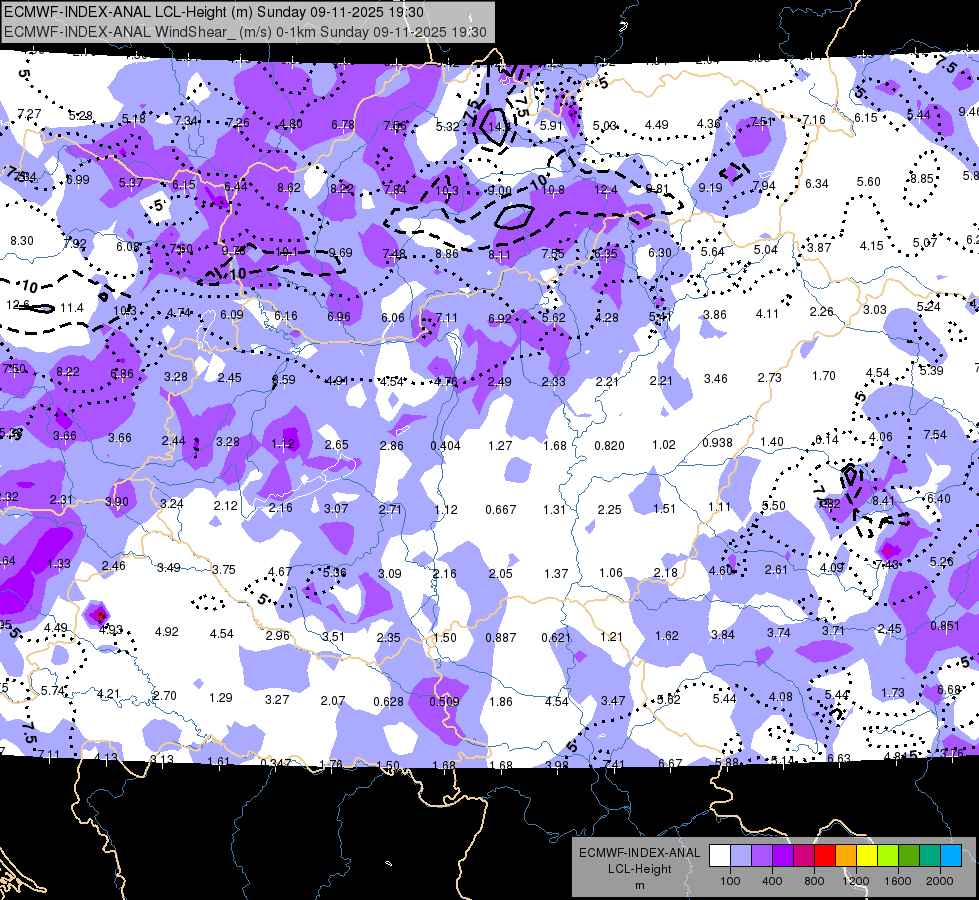Image resolution: width=979 pixels, height=900 pixels.
Task: Click the teal legend color swatch
Action: pyautogui.click(x=930, y=856)
